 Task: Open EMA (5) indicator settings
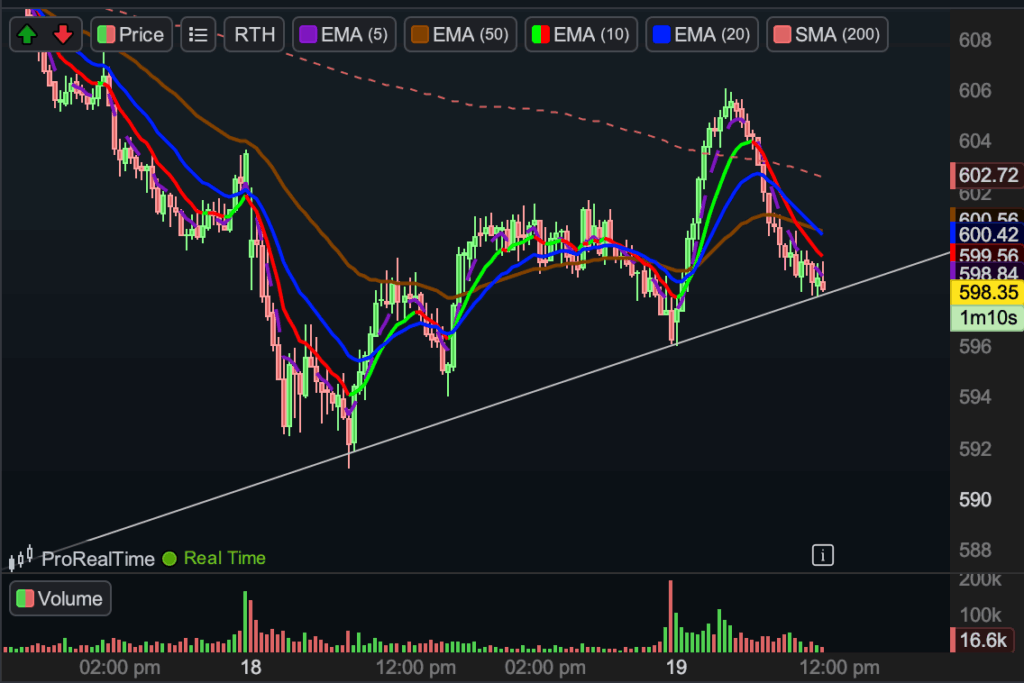click(344, 35)
